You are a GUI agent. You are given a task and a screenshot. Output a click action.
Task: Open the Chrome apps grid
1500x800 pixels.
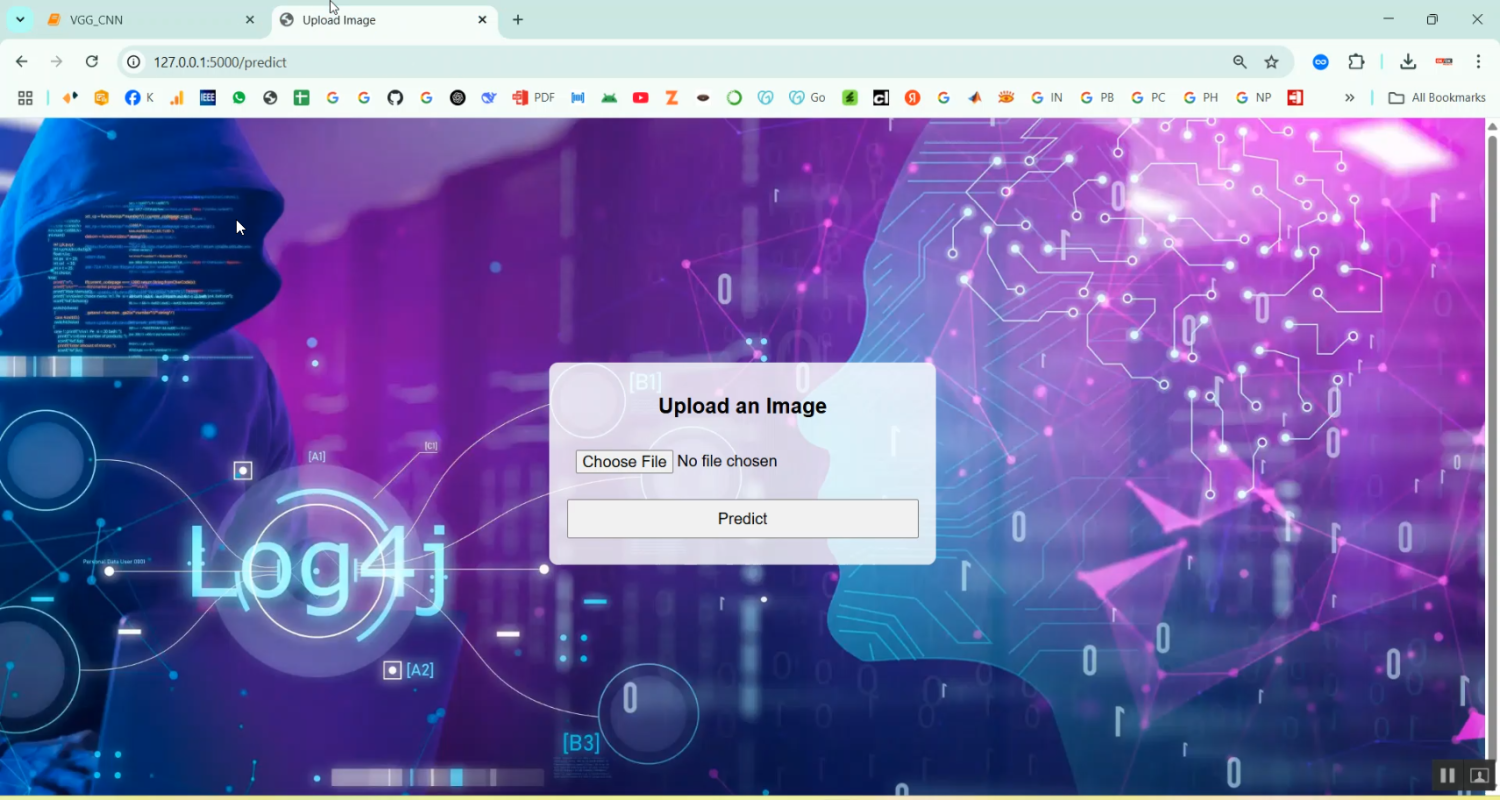coord(25,98)
